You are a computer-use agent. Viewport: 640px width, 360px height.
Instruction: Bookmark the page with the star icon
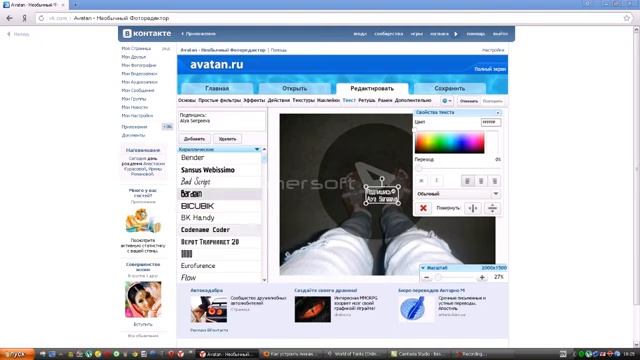627,18
